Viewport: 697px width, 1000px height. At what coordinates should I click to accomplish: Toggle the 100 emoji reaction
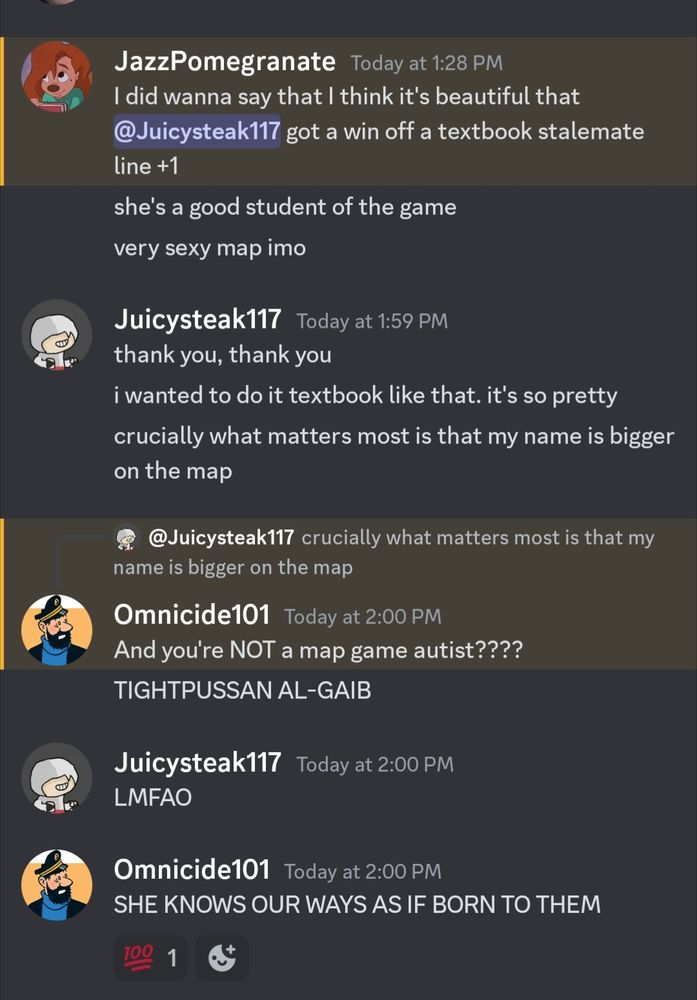point(150,957)
